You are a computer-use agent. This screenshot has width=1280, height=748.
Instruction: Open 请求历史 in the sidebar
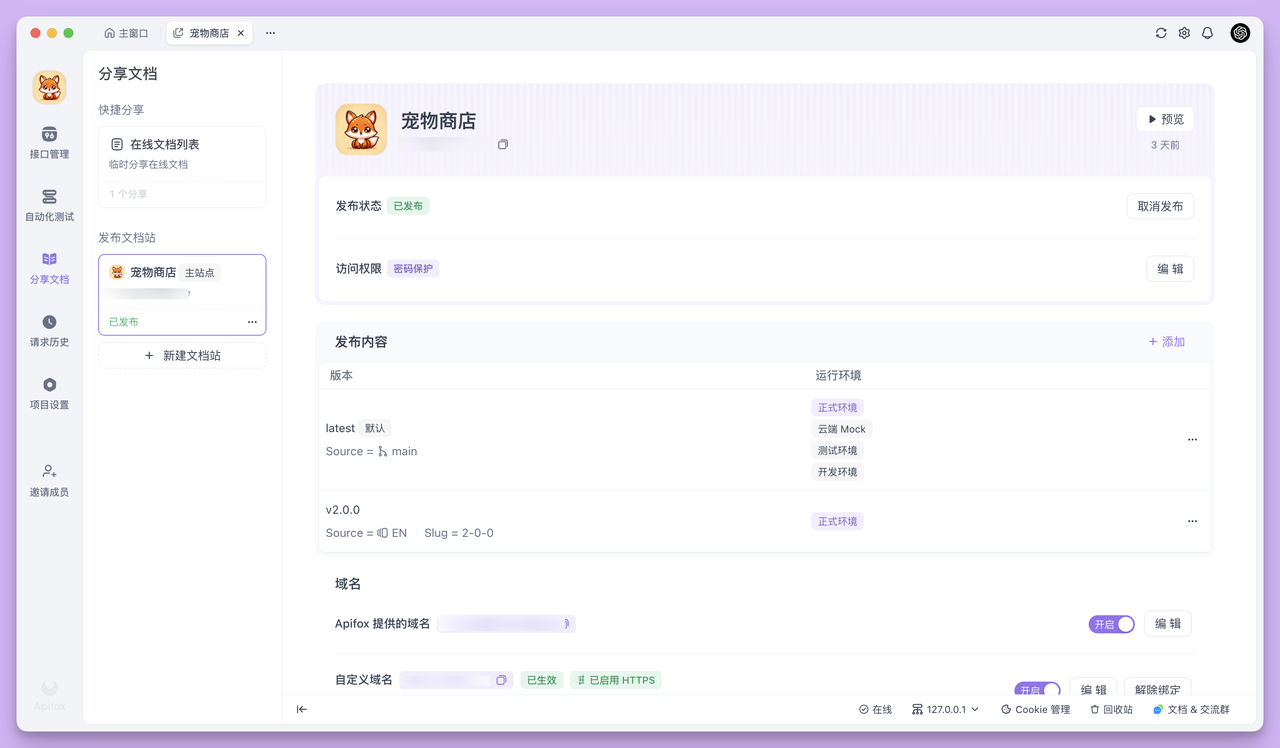coord(49,331)
